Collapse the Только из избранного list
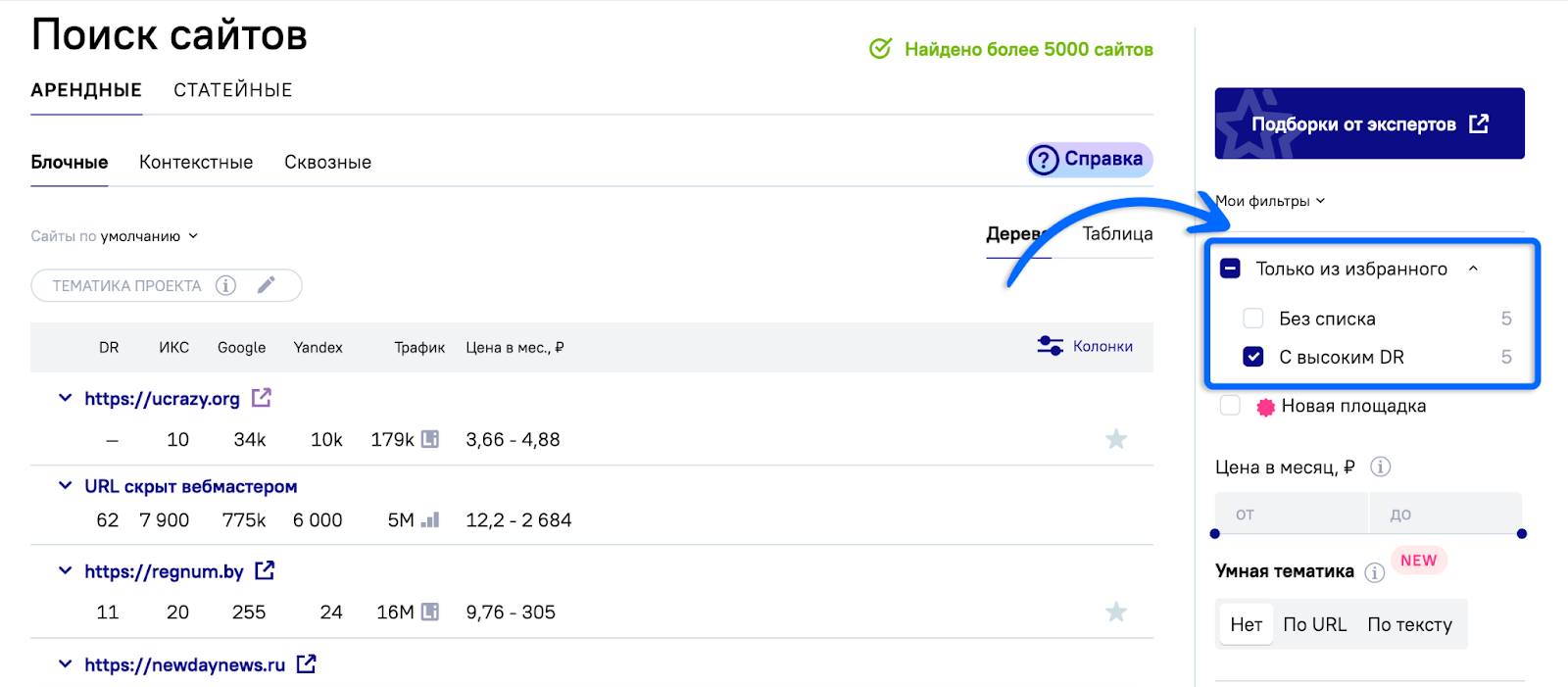This screenshot has width=1568, height=687. [x=1473, y=269]
